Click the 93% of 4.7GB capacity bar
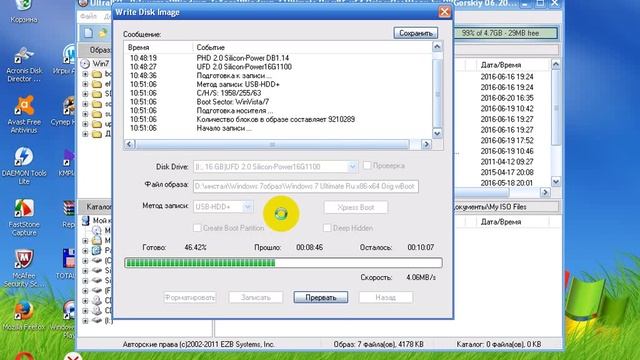 pos(506,33)
